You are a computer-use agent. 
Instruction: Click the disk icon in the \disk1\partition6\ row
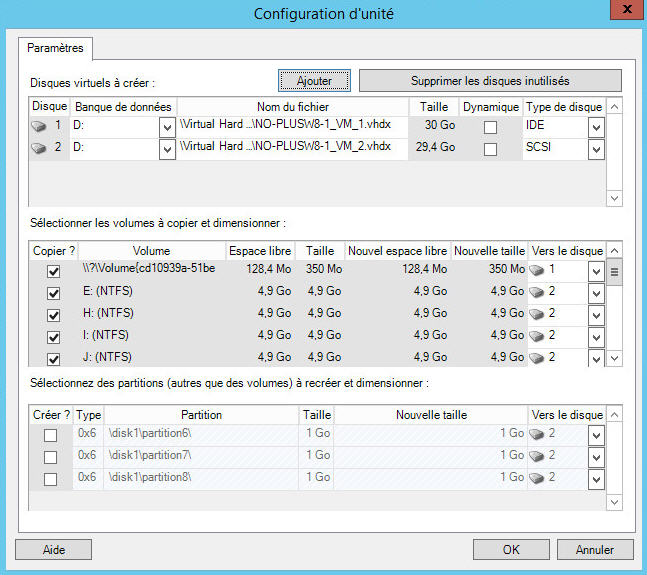pos(538,434)
